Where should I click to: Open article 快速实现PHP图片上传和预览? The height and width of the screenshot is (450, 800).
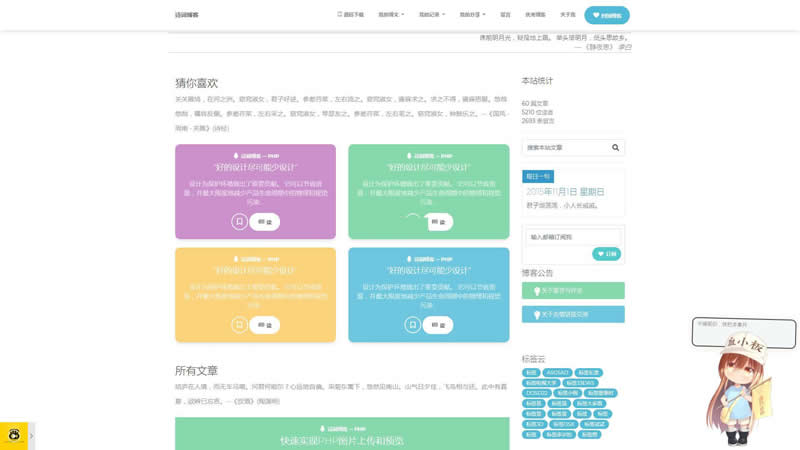tap(342, 441)
